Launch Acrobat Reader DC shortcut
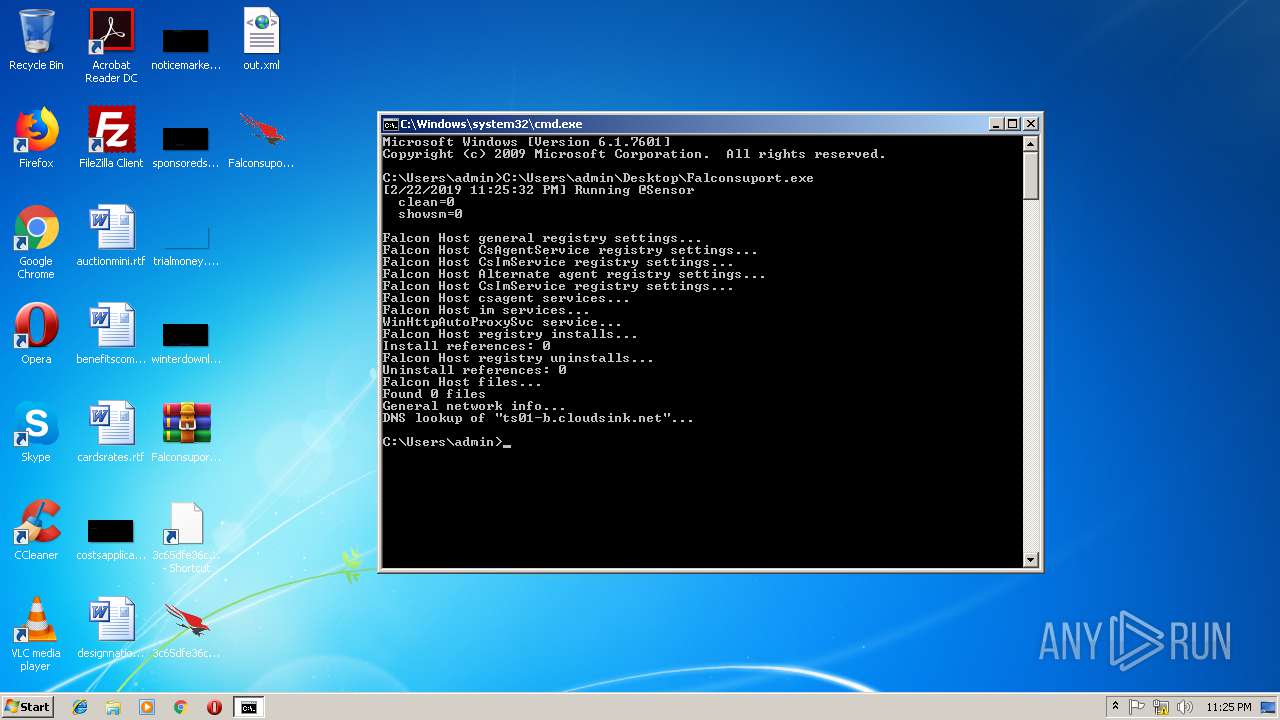This screenshot has height=720, width=1280. 111,45
